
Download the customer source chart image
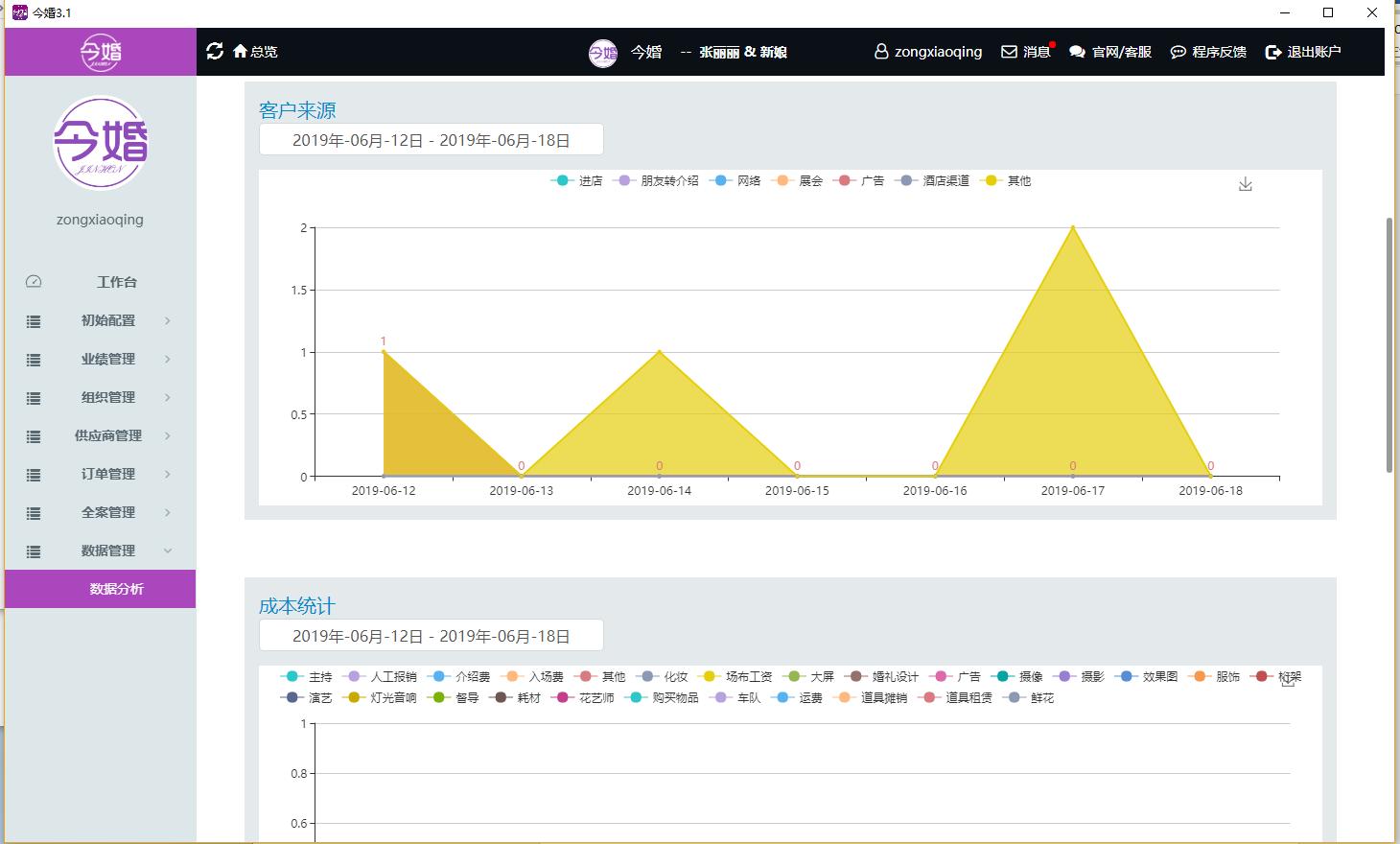(1245, 184)
